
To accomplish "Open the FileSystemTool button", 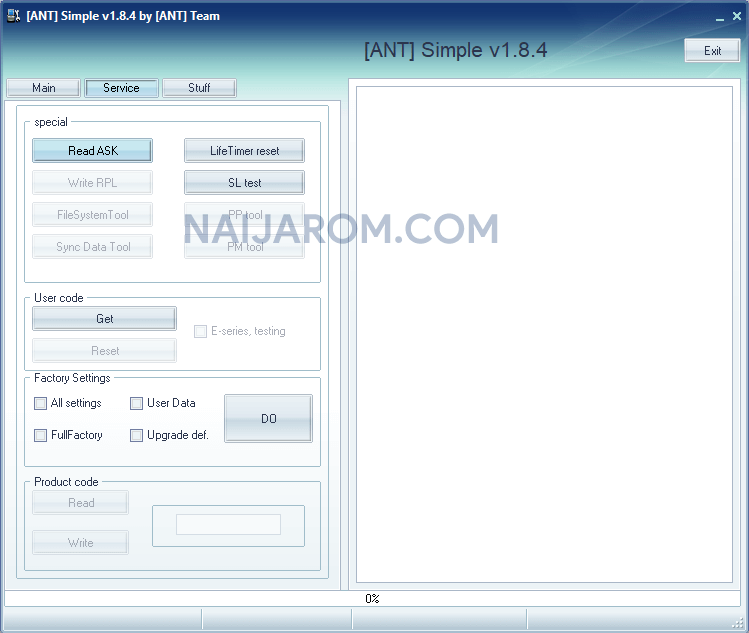I will tap(93, 215).
